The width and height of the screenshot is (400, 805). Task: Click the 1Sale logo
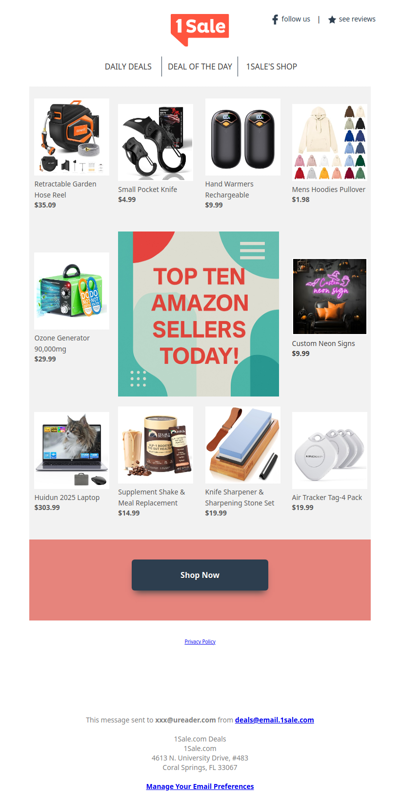[x=200, y=29]
